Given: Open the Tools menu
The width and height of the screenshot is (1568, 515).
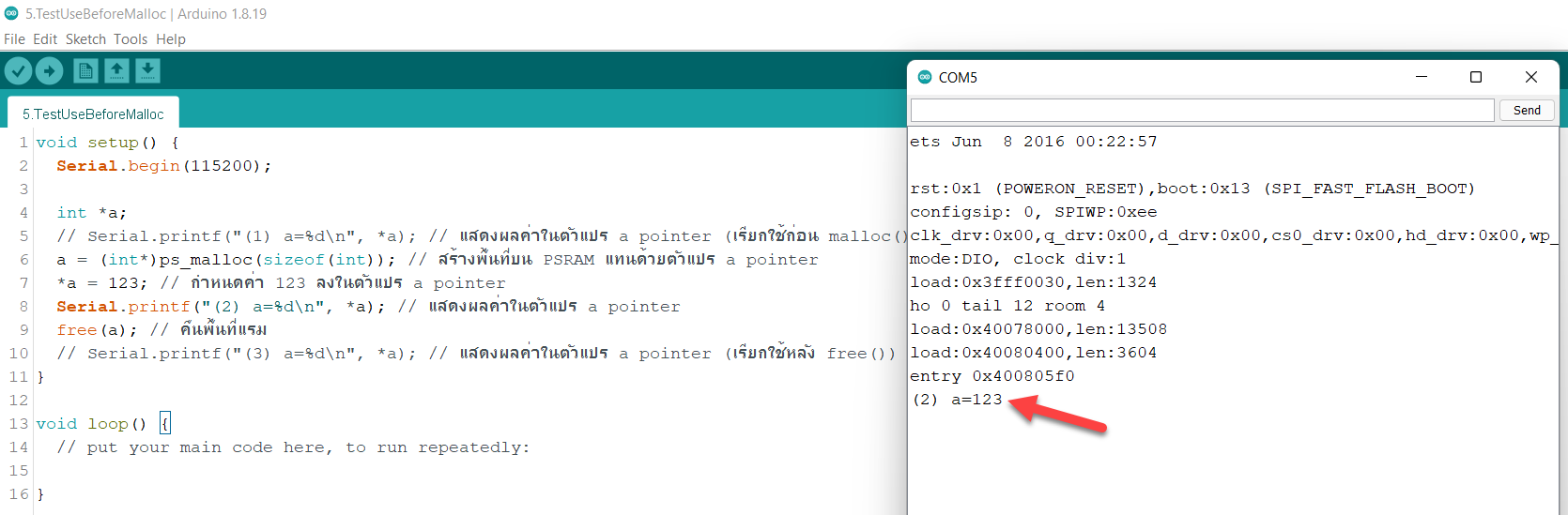Looking at the screenshot, I should (x=131, y=39).
